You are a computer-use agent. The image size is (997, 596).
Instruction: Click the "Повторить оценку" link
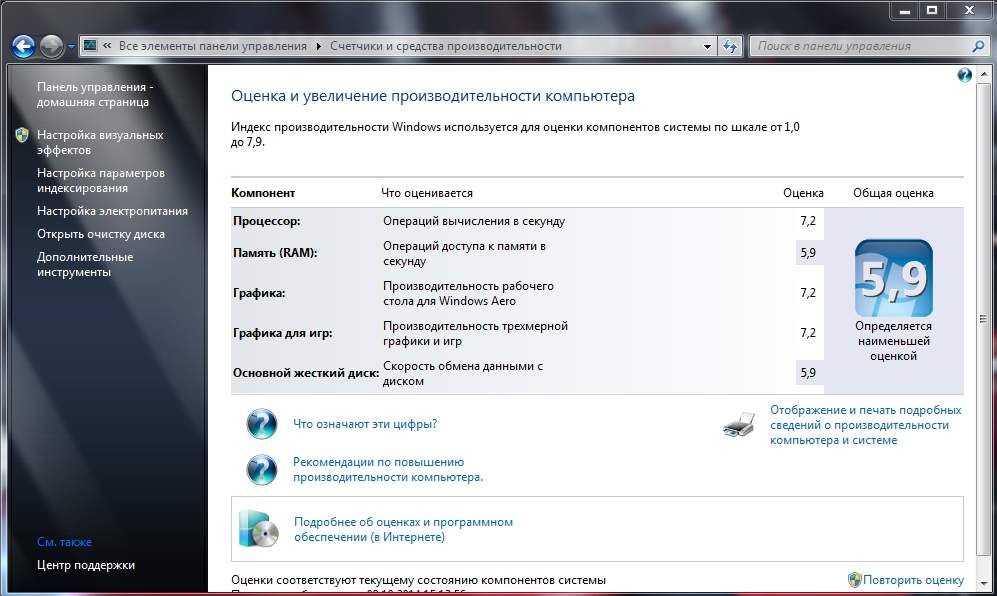[913, 580]
